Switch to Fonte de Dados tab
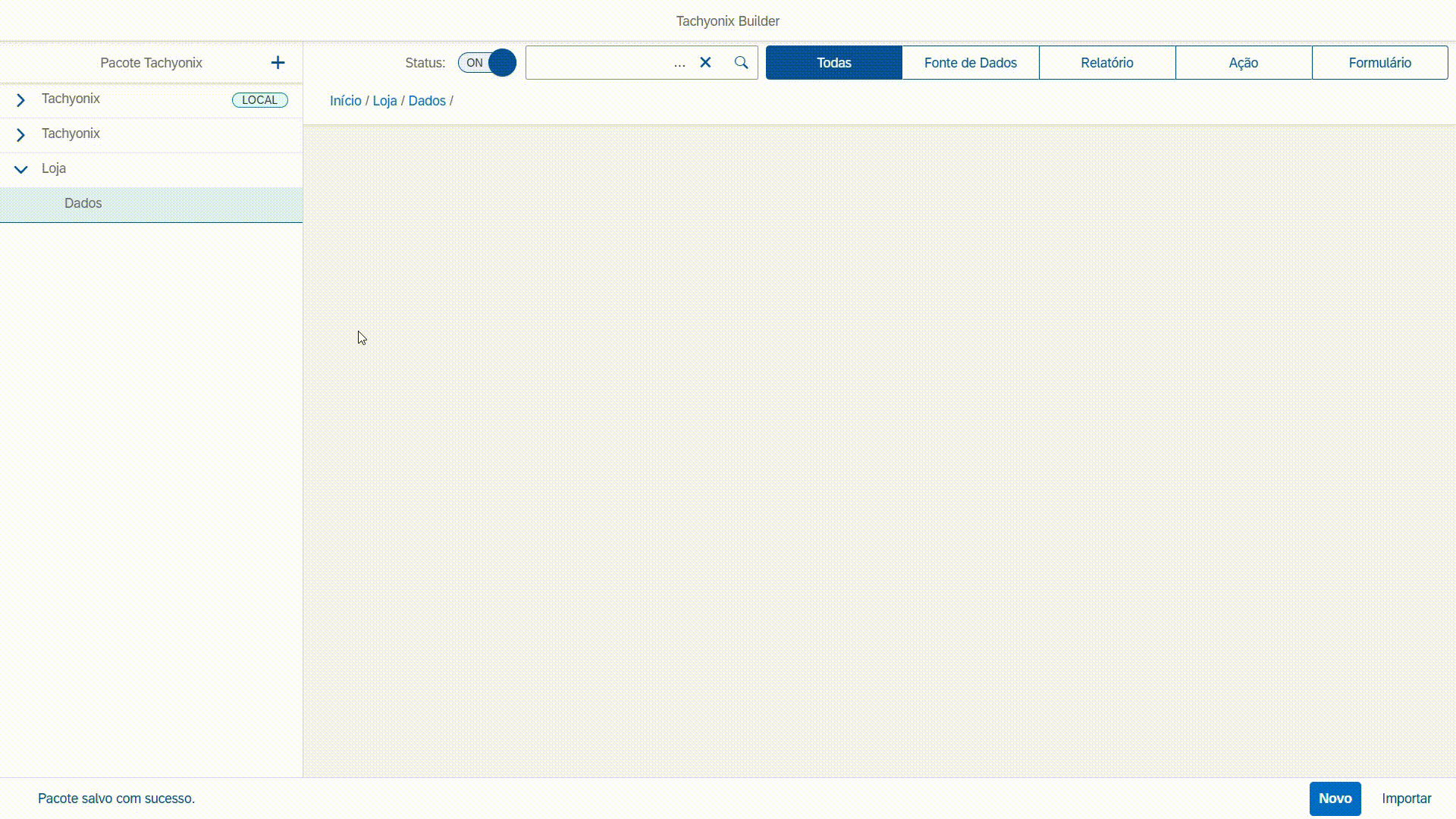 coord(970,63)
